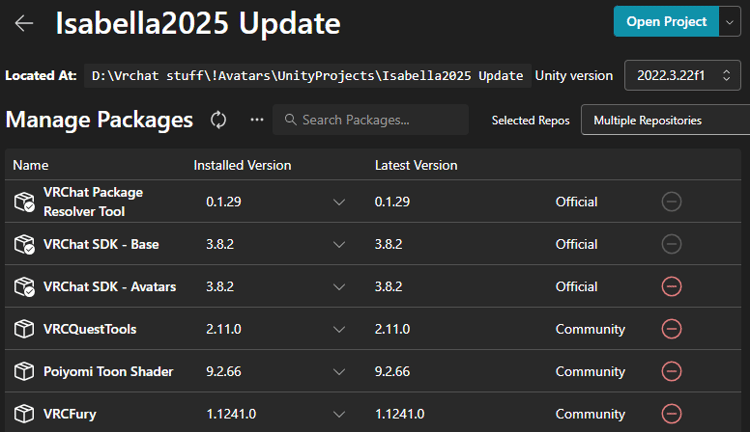Screen dimensions: 750x432
Task: Open the Open Project dropdown arrow
Action: [x=729, y=21]
